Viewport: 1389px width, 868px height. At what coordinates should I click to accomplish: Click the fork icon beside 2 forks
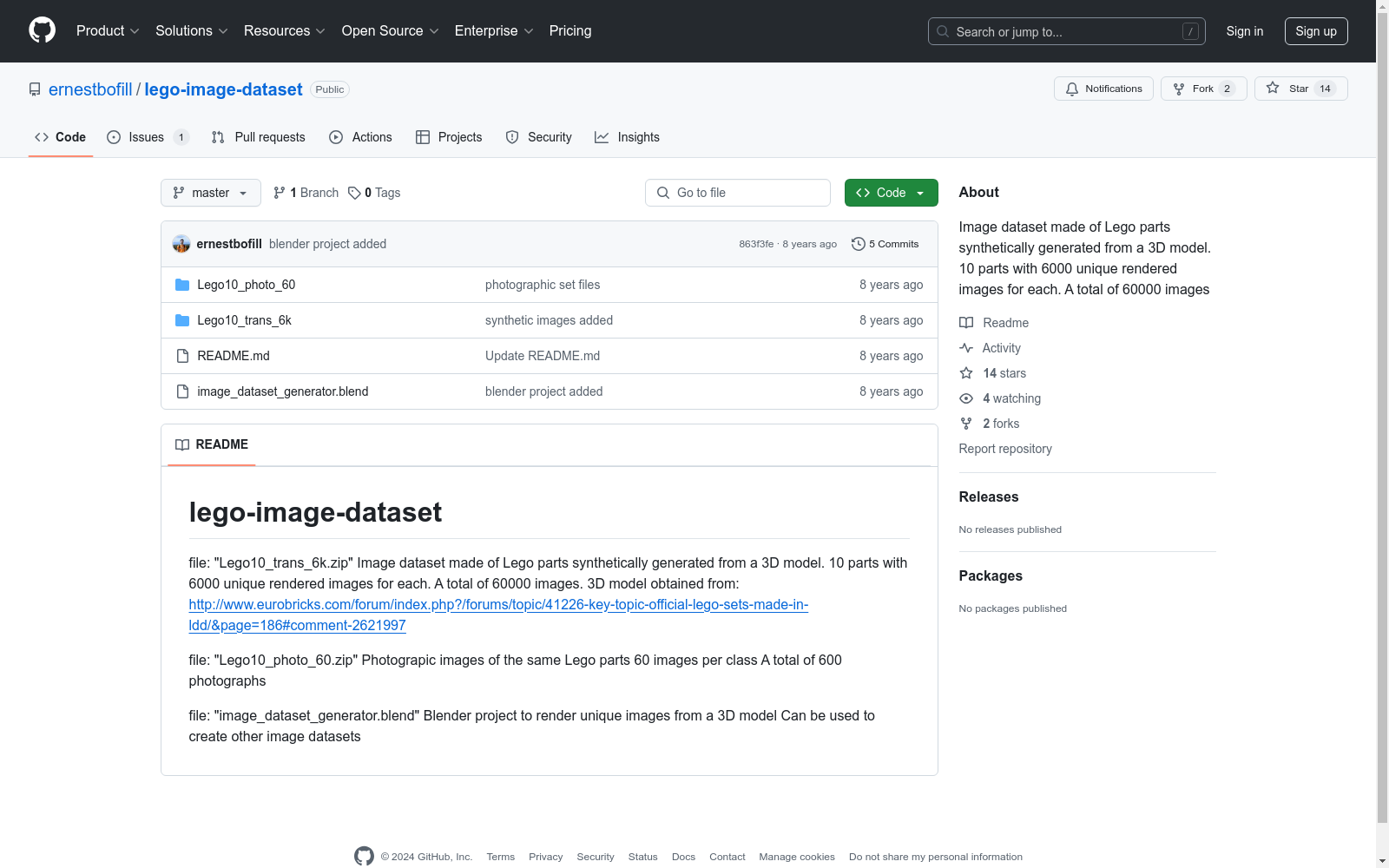pyautogui.click(x=966, y=424)
